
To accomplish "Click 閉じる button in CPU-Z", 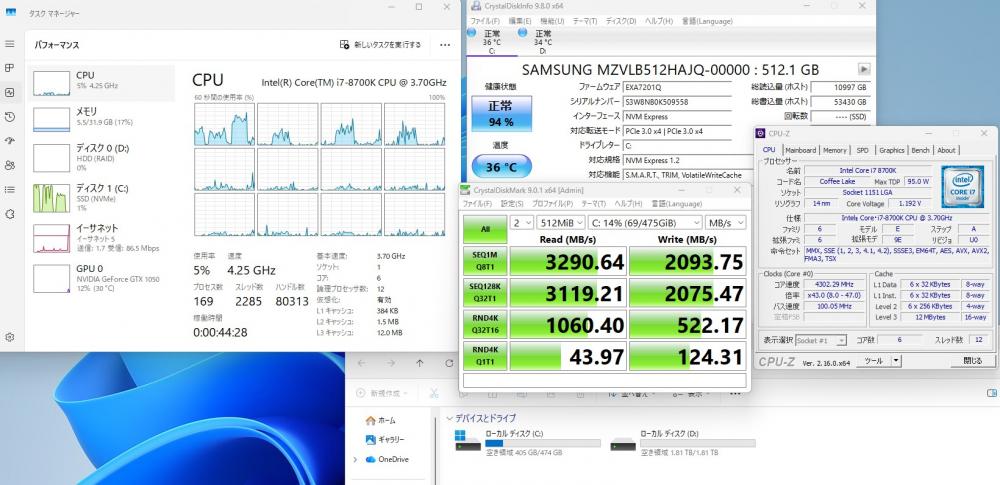I will click(x=973, y=361).
